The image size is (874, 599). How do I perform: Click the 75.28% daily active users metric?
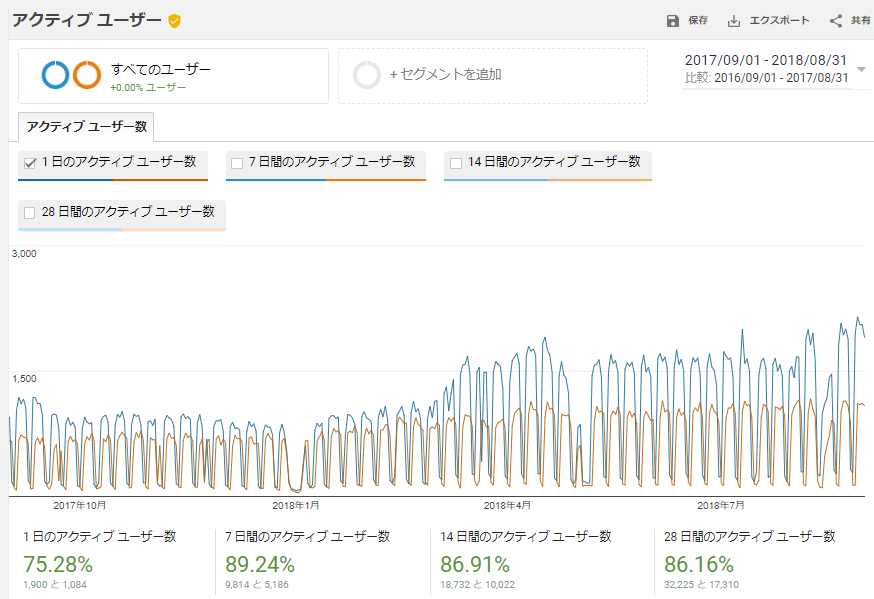58,564
